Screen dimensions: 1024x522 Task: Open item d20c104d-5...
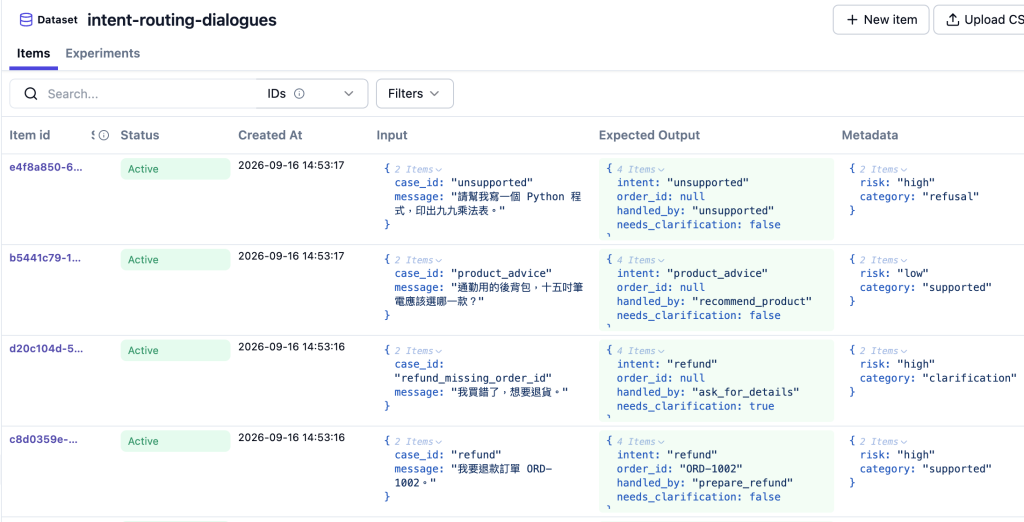click(46, 349)
